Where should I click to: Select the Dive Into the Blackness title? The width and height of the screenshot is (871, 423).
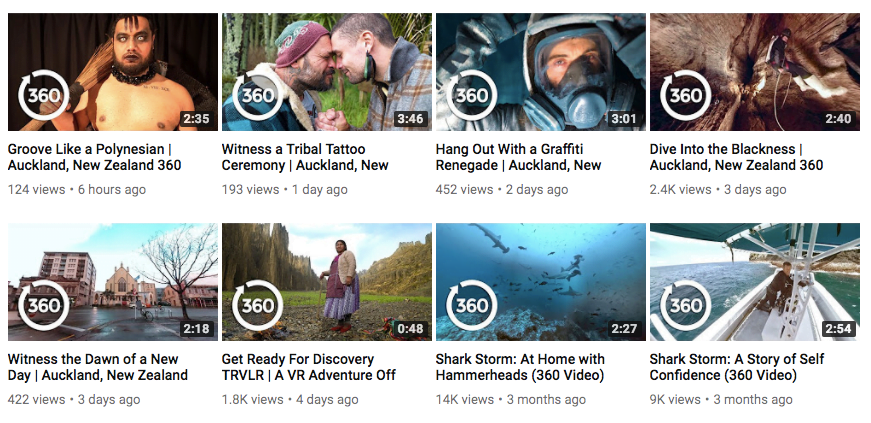(x=736, y=157)
